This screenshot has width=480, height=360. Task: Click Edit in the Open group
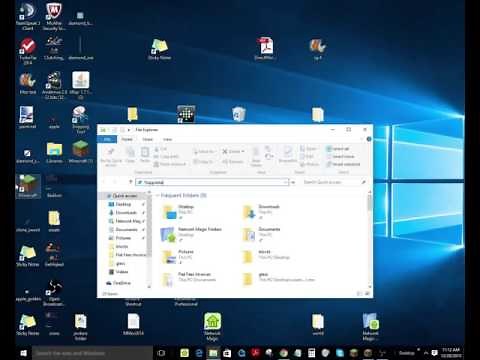[307, 156]
